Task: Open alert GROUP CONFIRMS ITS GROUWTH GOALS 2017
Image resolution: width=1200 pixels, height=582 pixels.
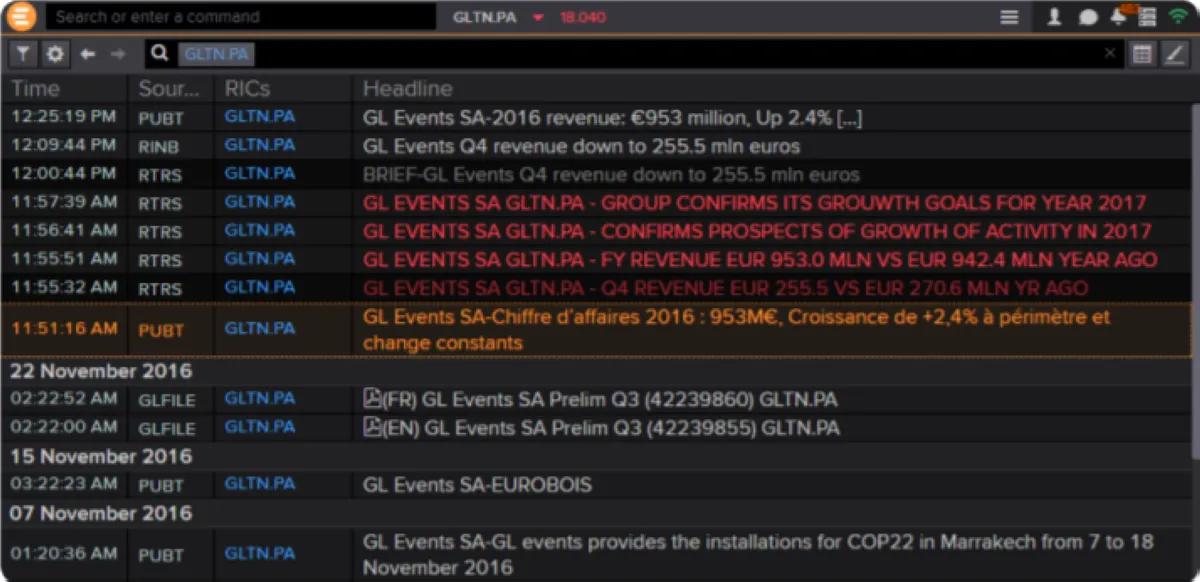Action: pos(754,203)
